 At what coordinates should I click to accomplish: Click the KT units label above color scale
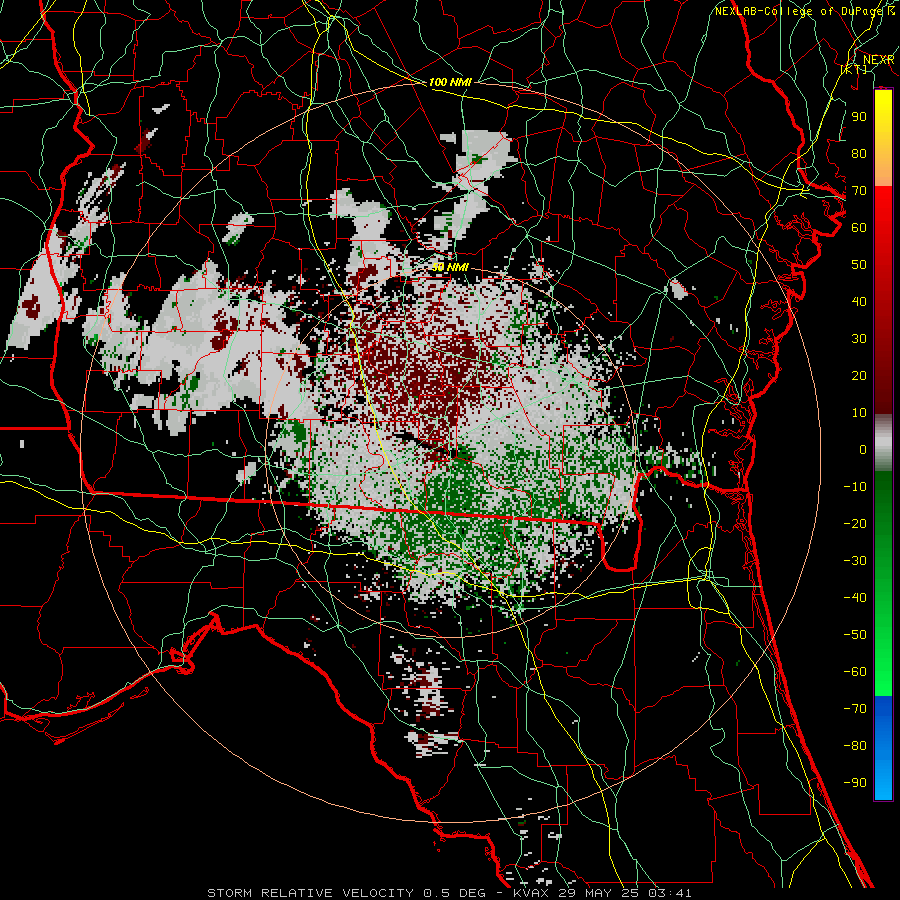854,69
